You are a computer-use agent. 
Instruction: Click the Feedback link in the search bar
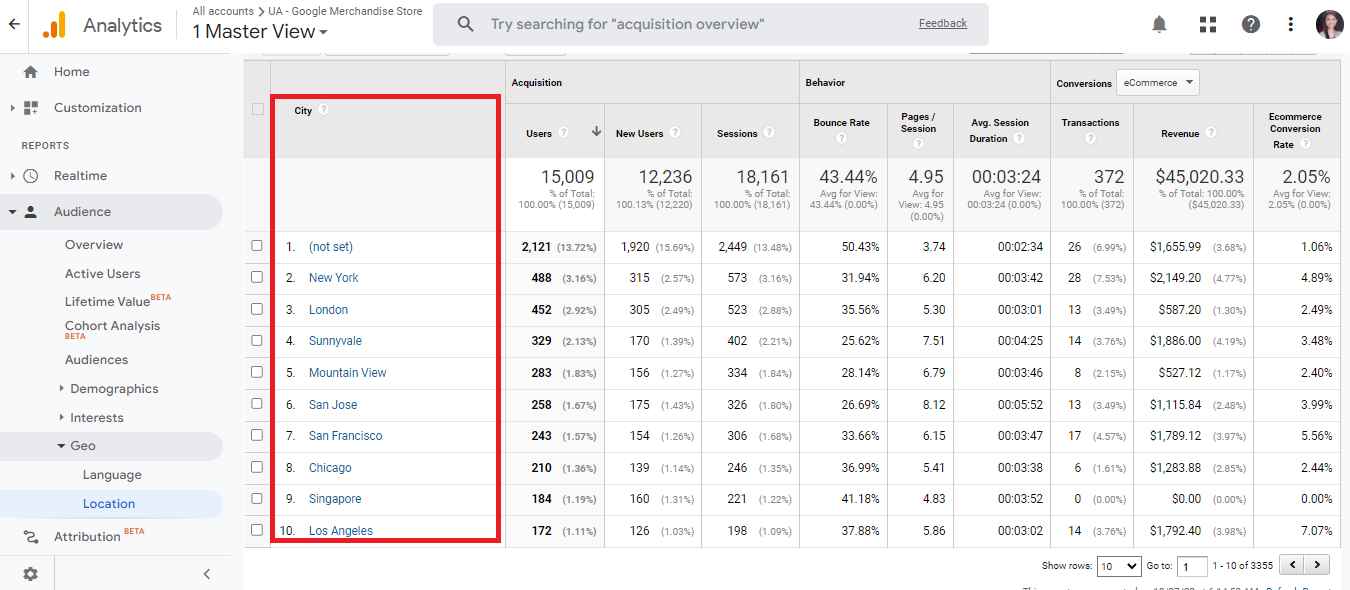[941, 21]
